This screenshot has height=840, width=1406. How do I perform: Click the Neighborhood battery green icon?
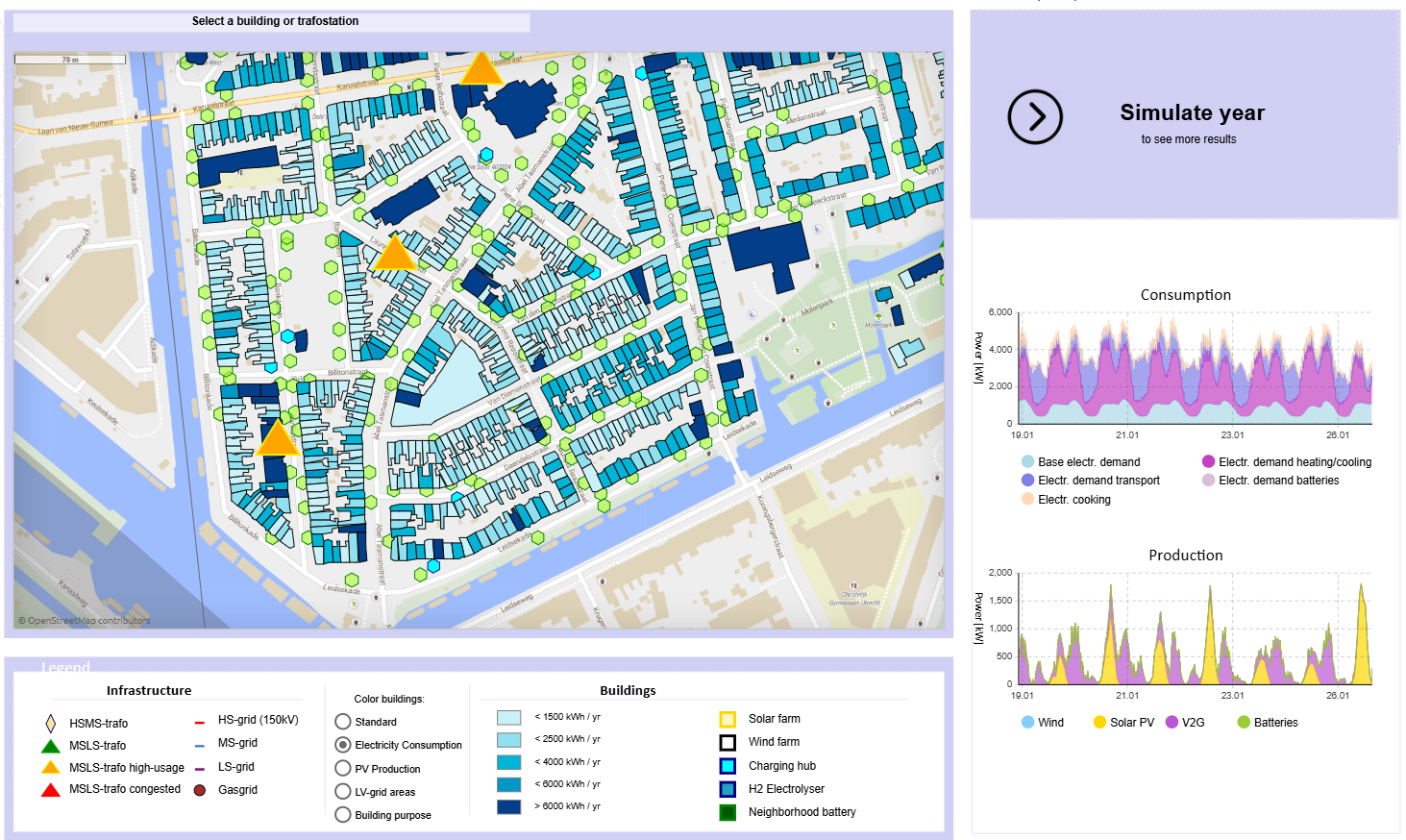click(x=728, y=812)
